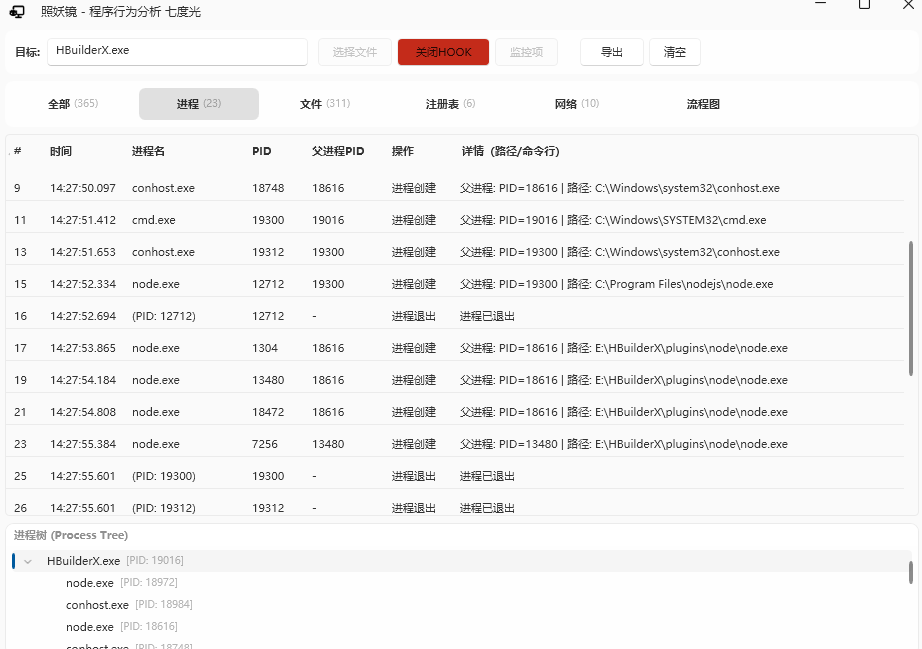Open the 网络 (10) tab
Screen dimensions: 922x649
(x=576, y=104)
